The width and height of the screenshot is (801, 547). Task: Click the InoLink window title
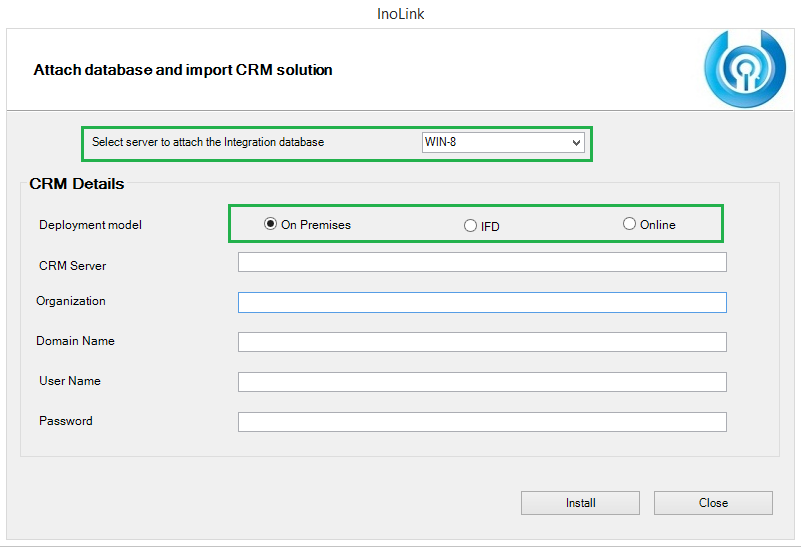(400, 14)
